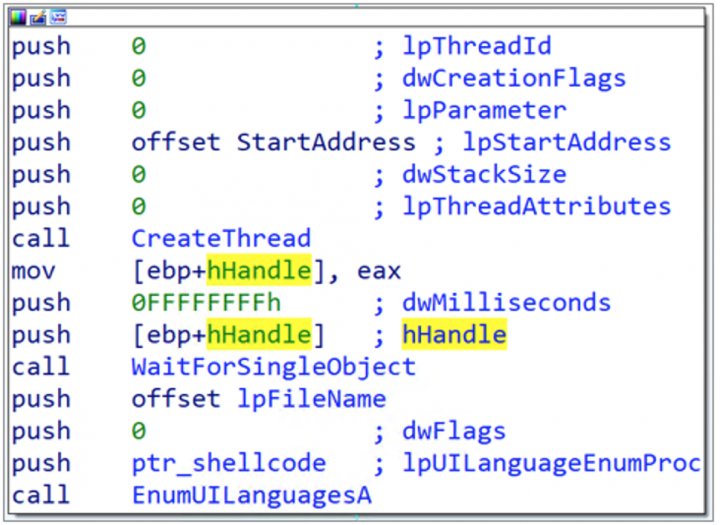
Task: Click the lpFileName operand
Action: 311,400
